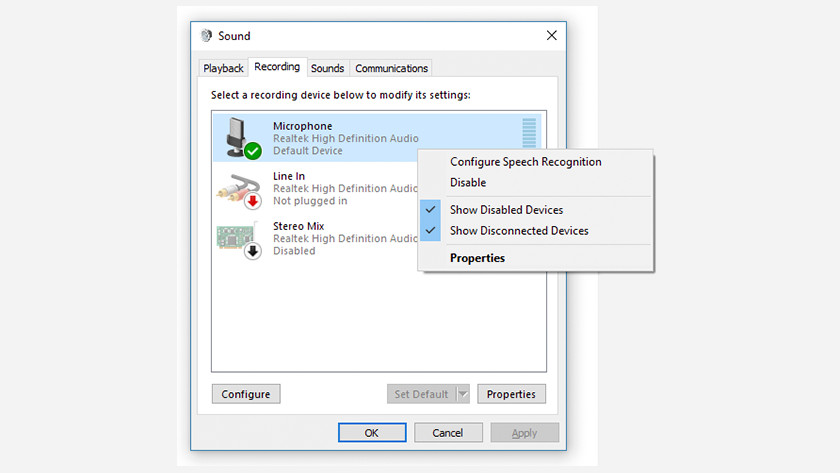Select Disable in the context menu
Image resolution: width=840 pixels, height=473 pixels.
[x=468, y=183]
